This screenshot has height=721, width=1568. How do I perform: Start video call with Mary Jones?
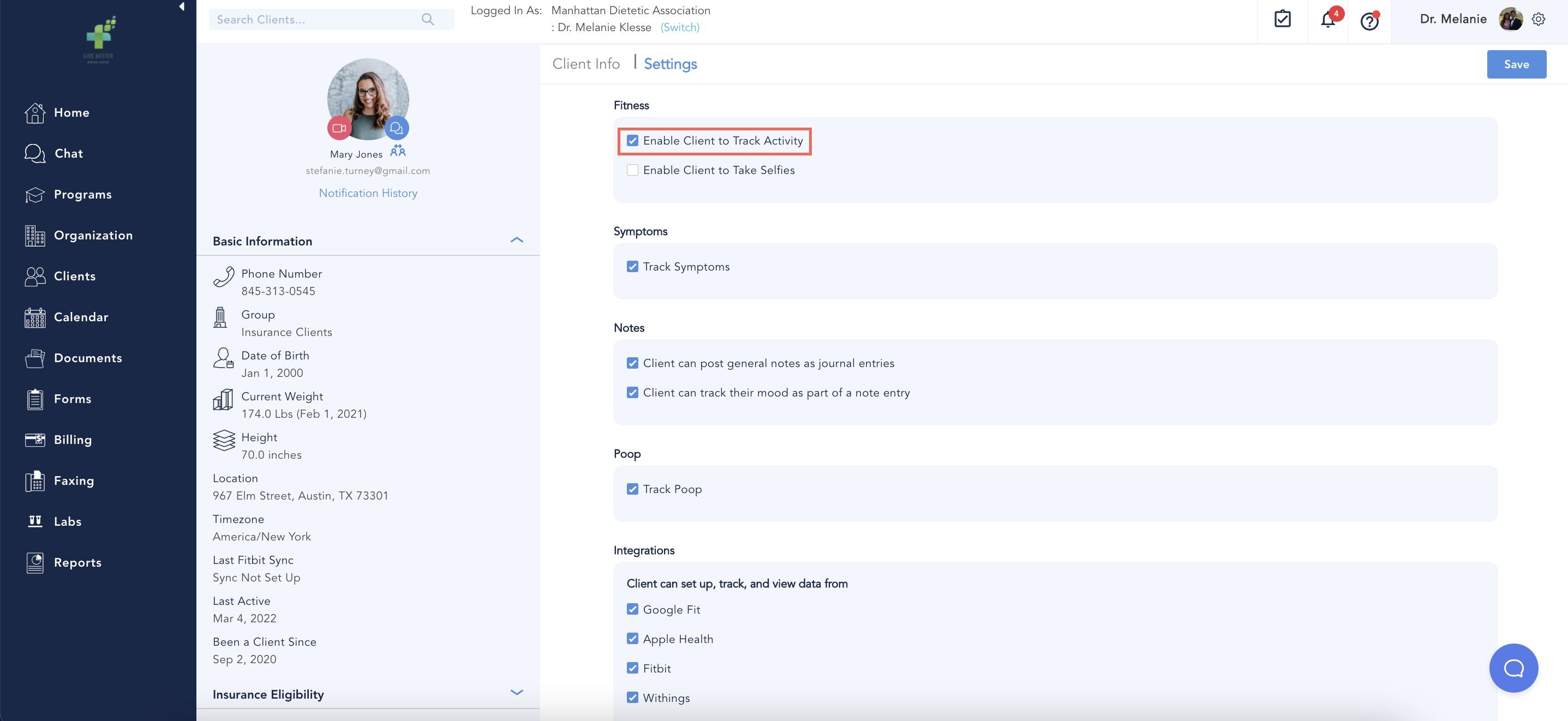(x=339, y=128)
